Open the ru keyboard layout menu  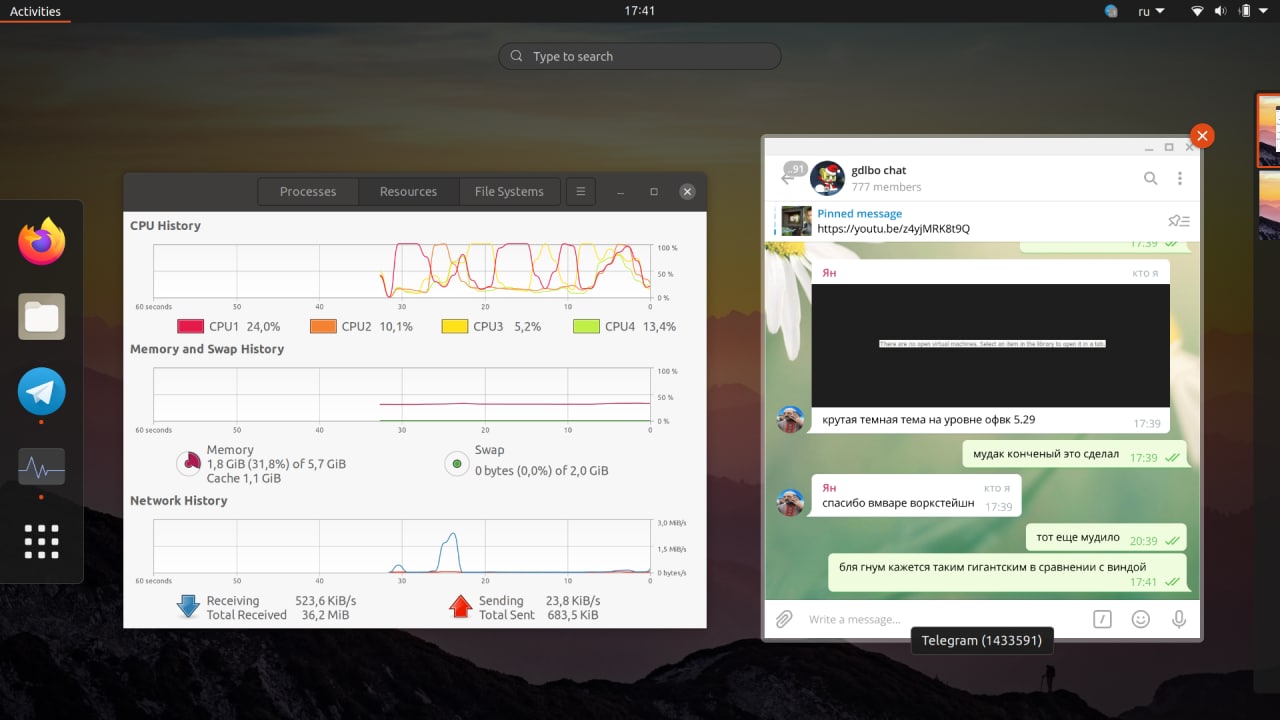pyautogui.click(x=1151, y=11)
